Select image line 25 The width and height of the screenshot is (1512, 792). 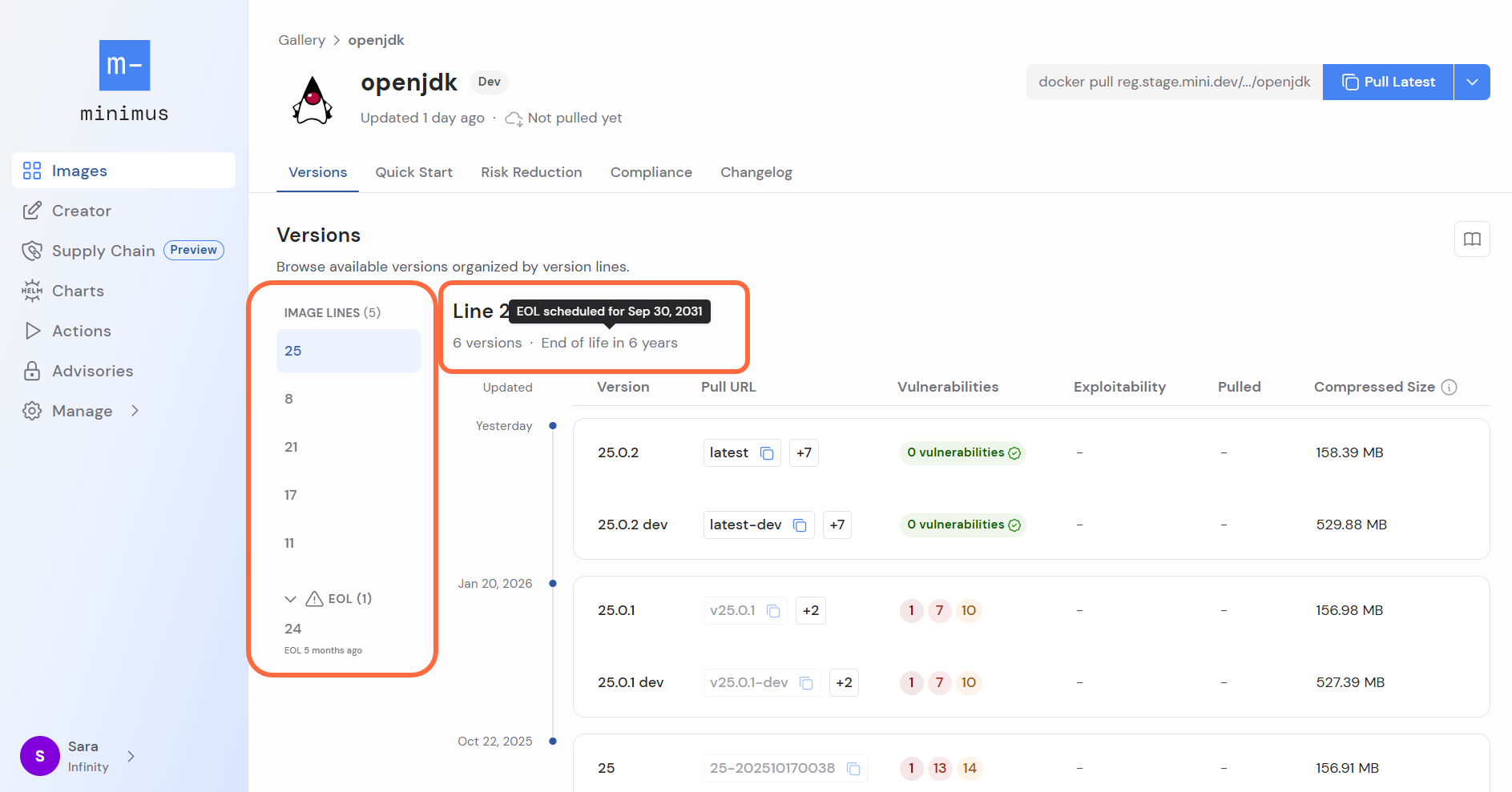pos(349,351)
